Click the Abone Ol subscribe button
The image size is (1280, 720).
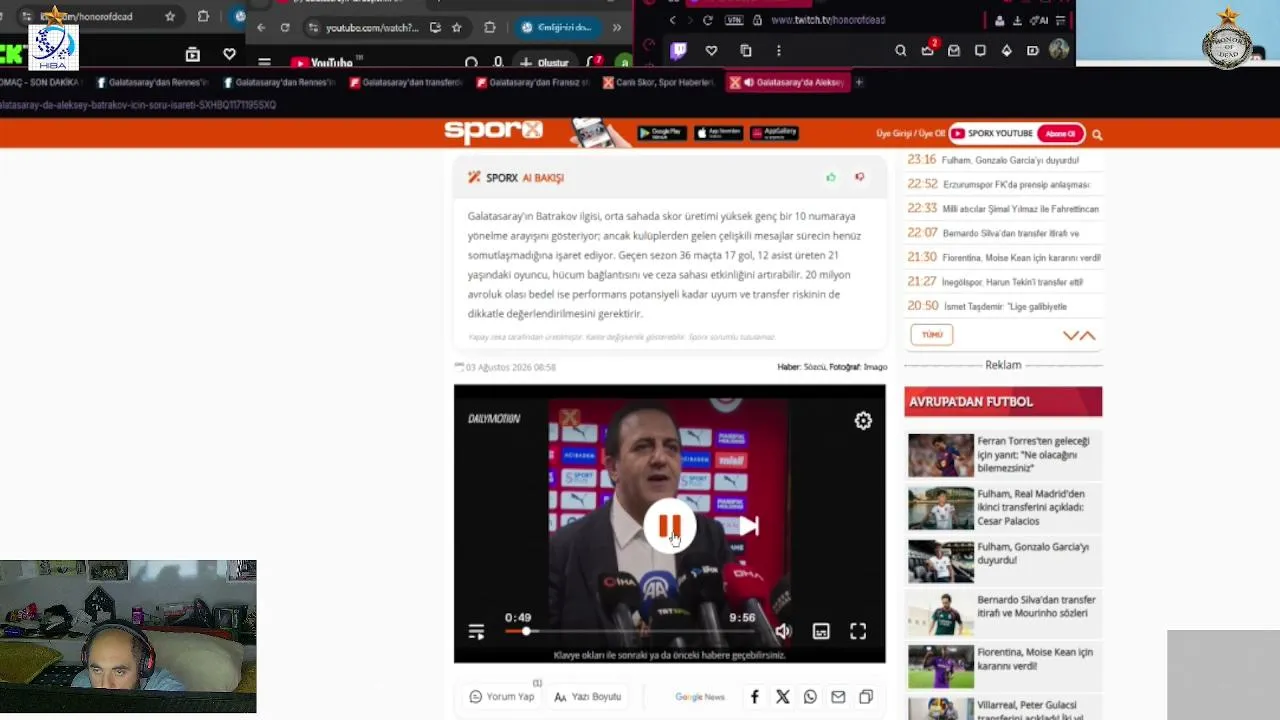(x=1061, y=134)
